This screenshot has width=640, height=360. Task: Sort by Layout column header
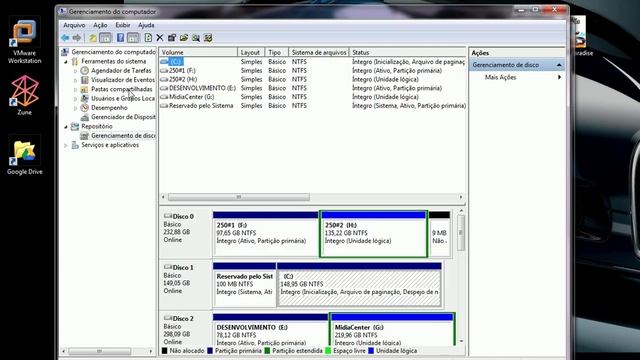pos(251,52)
